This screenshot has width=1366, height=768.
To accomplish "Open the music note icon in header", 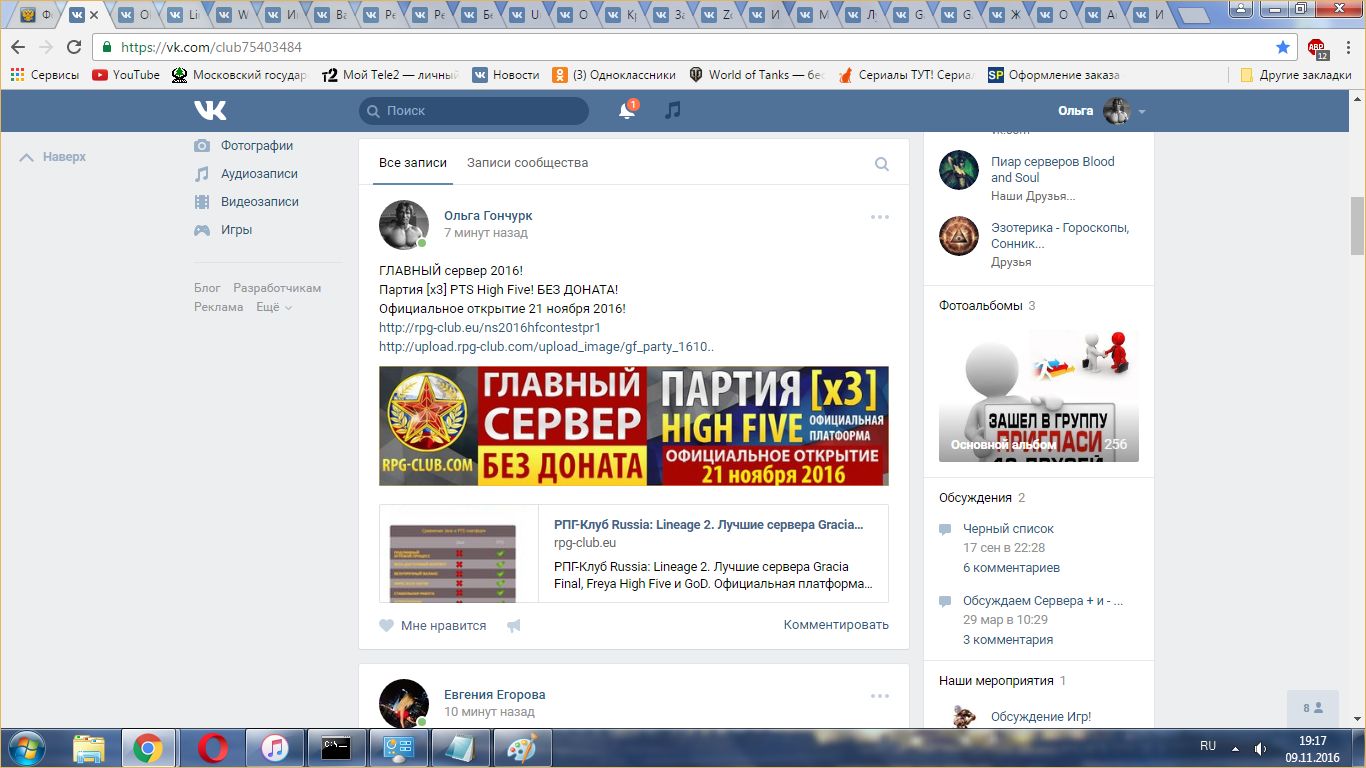I will pos(673,110).
